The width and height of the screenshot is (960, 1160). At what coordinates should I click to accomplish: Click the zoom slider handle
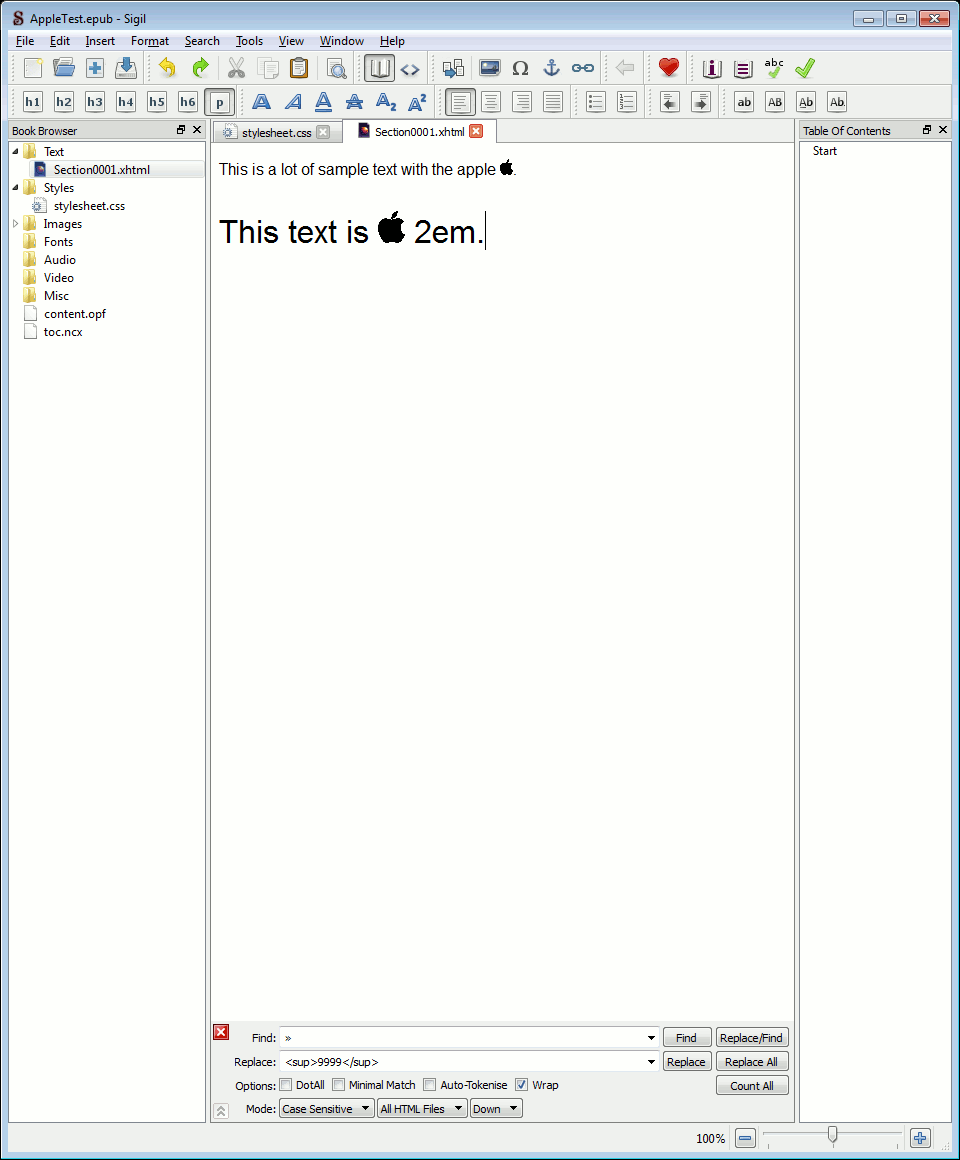tap(833, 1135)
